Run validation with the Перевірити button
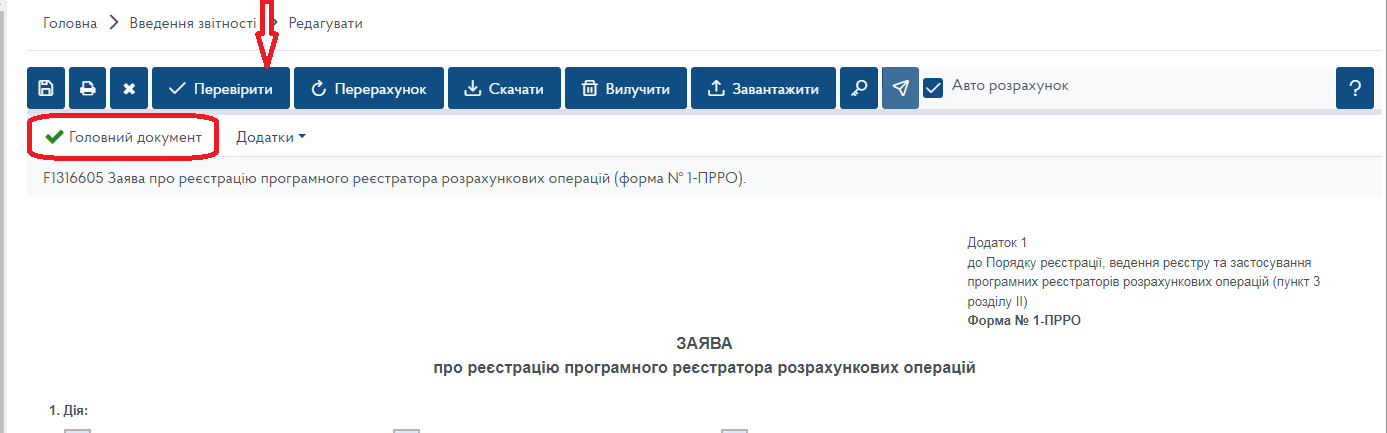1387x433 pixels. 220,89
